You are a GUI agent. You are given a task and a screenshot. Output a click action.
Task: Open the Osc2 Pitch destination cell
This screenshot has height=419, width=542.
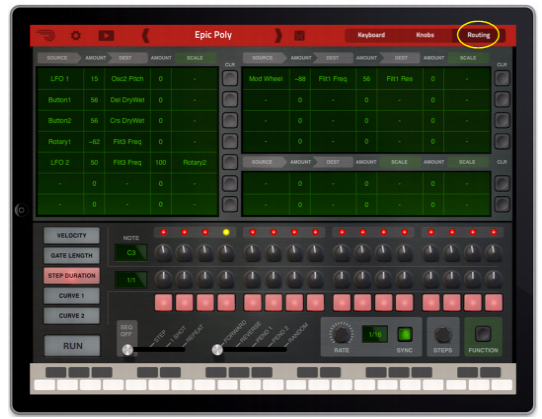click(x=127, y=79)
